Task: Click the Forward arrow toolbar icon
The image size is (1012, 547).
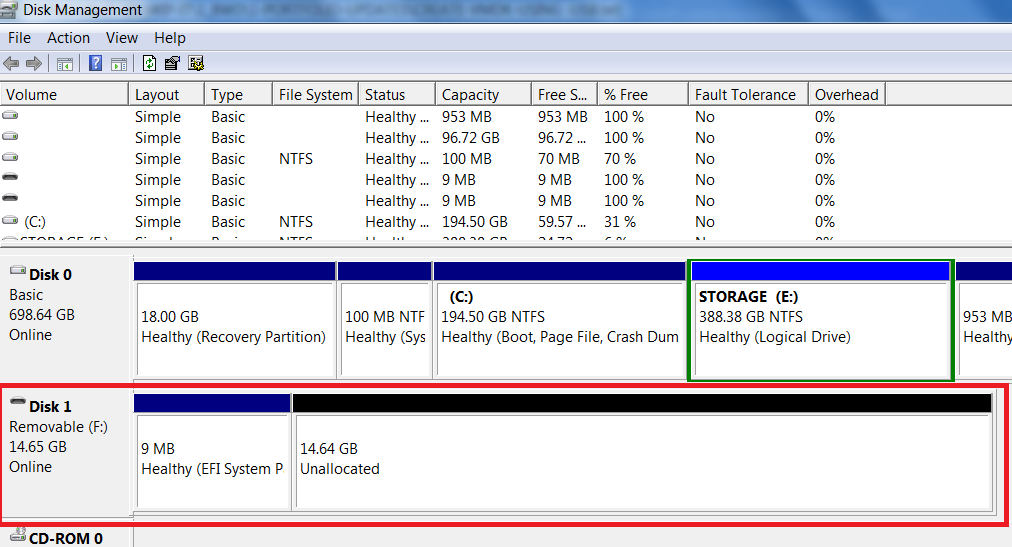Action: 33,64
